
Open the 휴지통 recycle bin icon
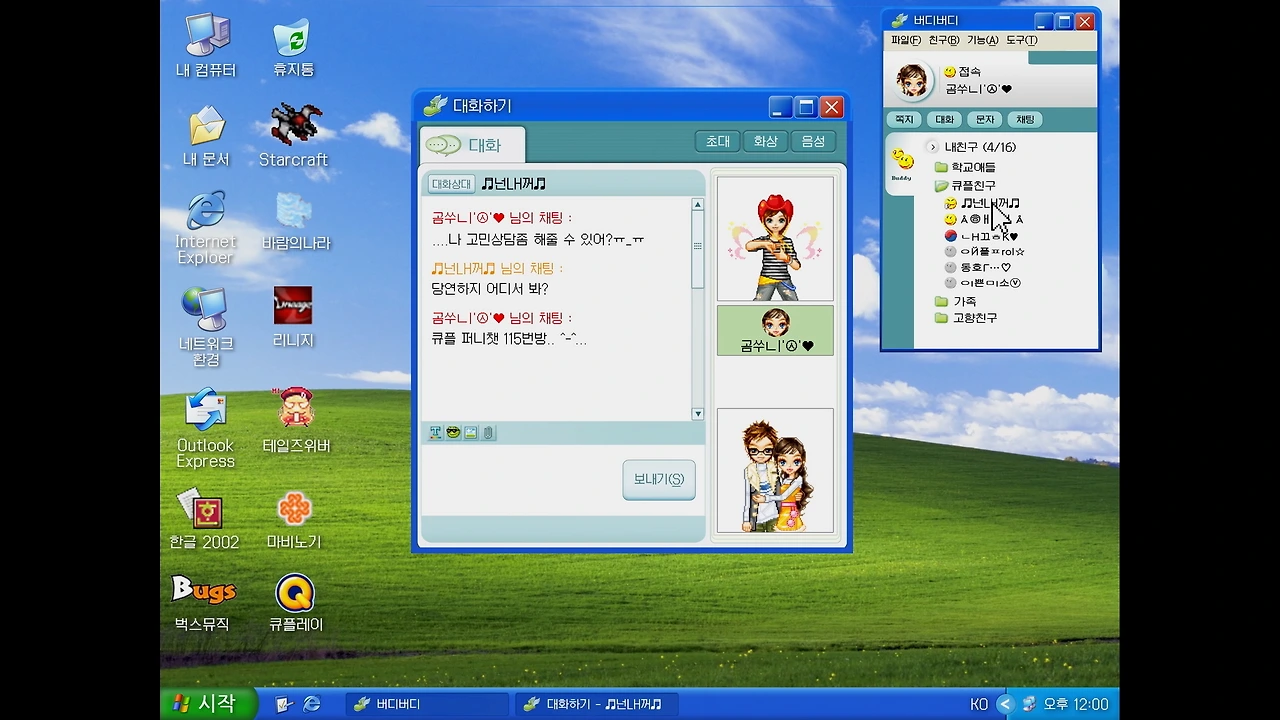pyautogui.click(x=293, y=46)
